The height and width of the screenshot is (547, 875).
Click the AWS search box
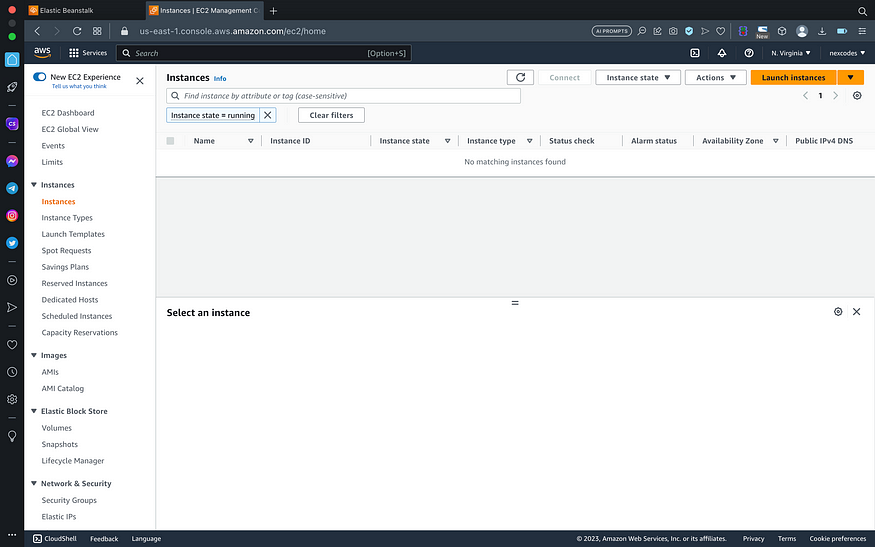263,53
